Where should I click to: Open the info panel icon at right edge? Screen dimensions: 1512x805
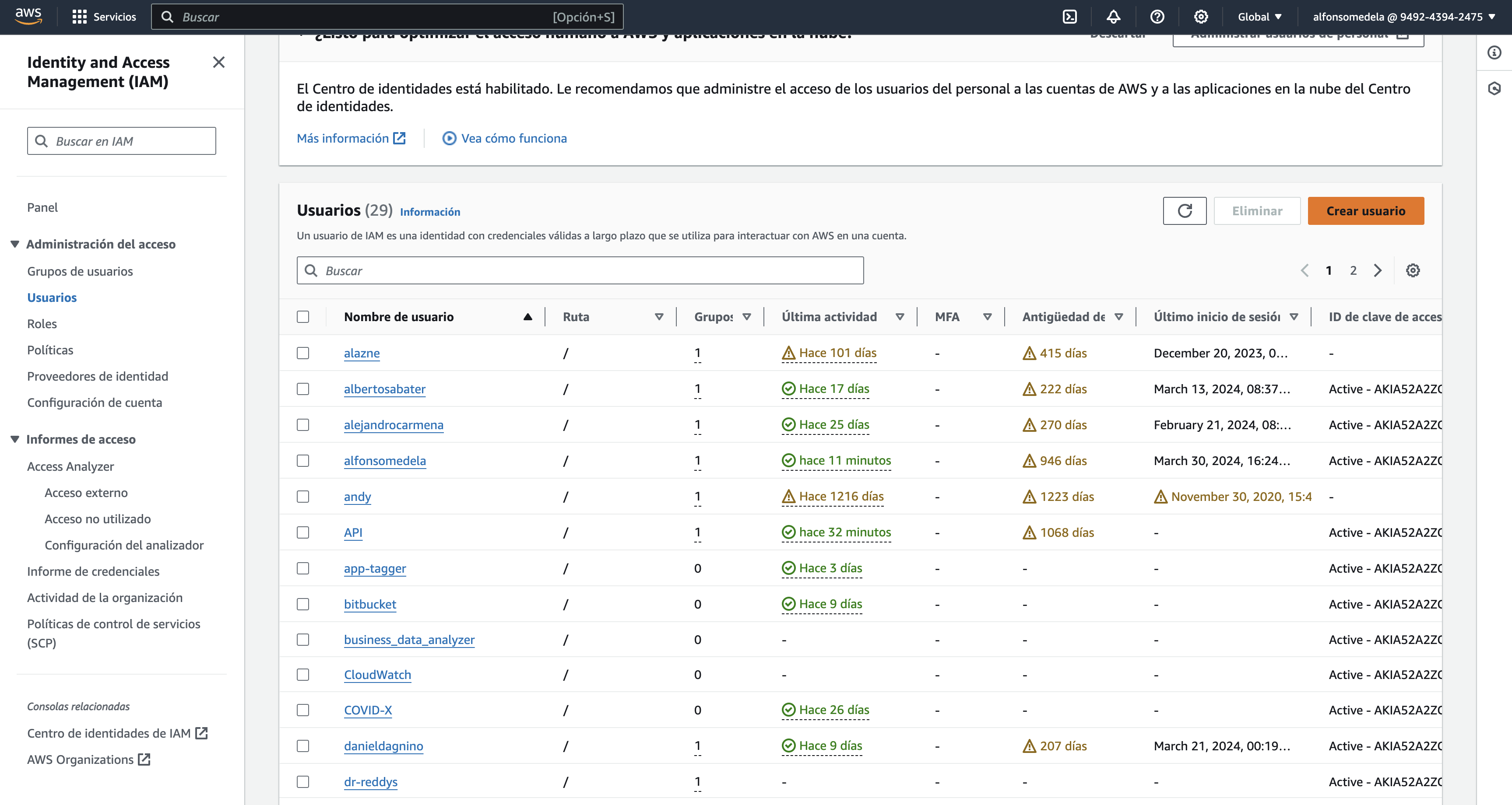click(x=1494, y=53)
